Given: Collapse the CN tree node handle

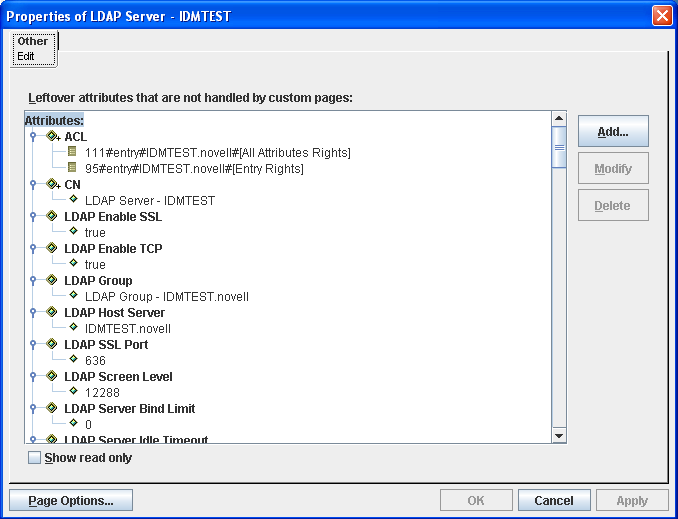Looking at the screenshot, I should tap(33, 185).
